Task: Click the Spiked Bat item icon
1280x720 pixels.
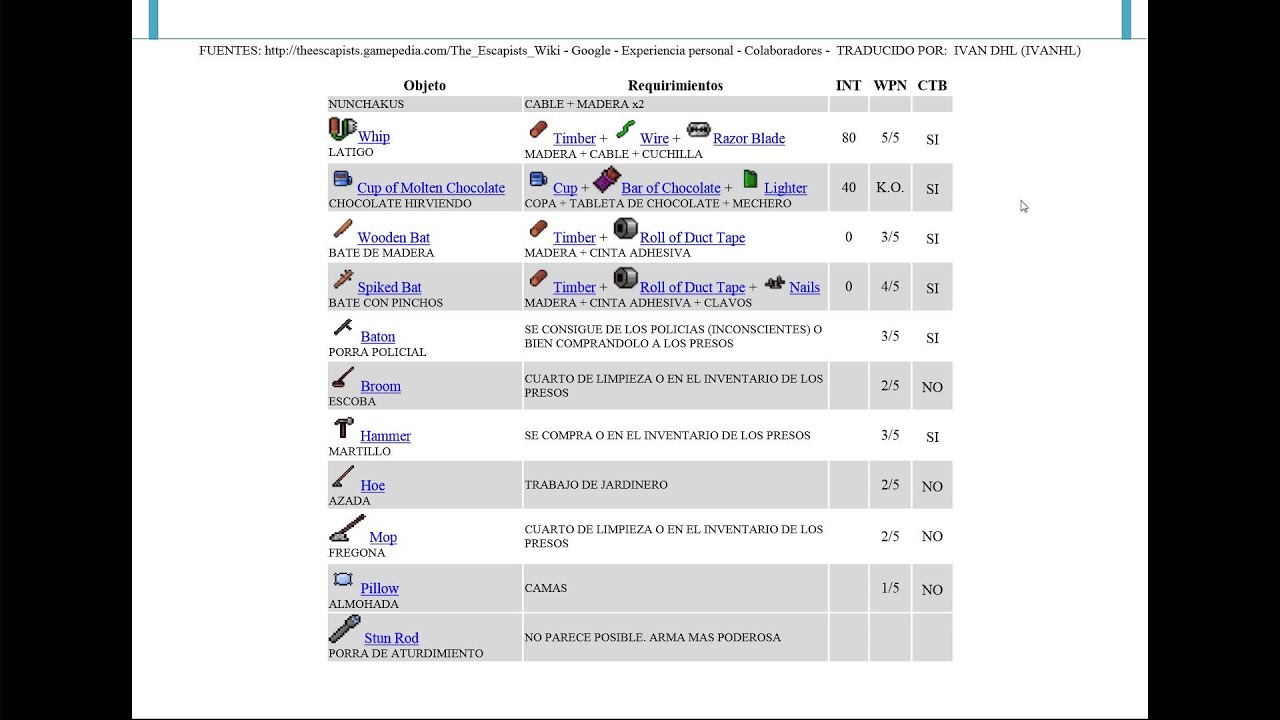Action: click(x=343, y=279)
